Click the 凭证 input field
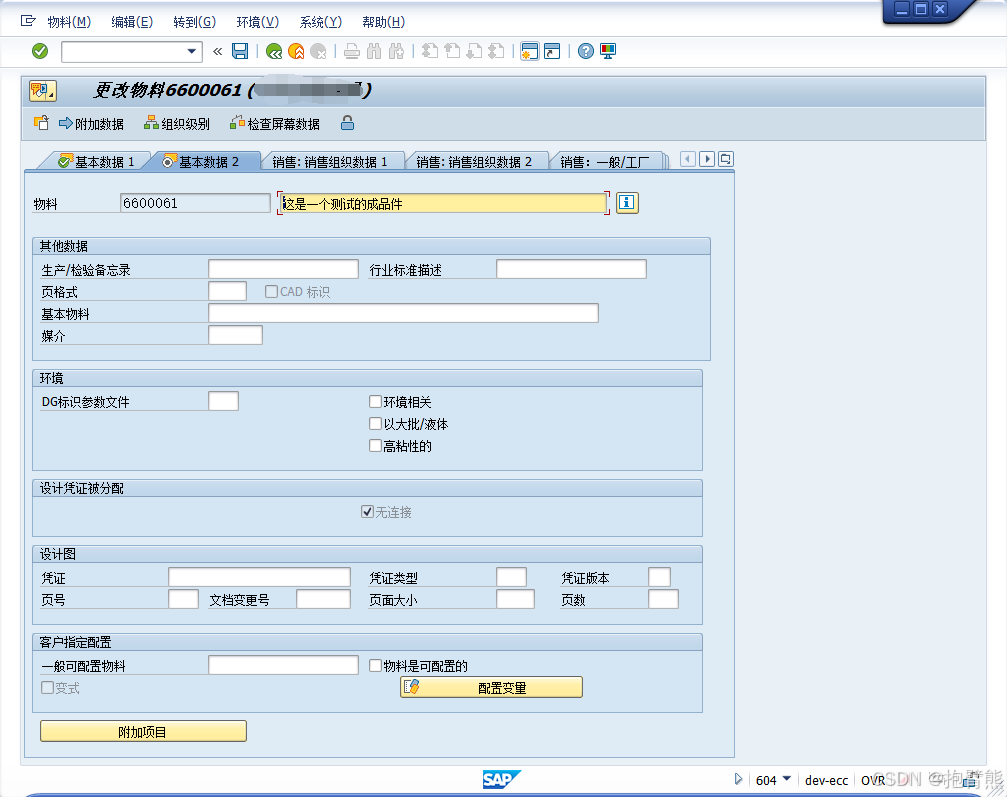 [259, 577]
